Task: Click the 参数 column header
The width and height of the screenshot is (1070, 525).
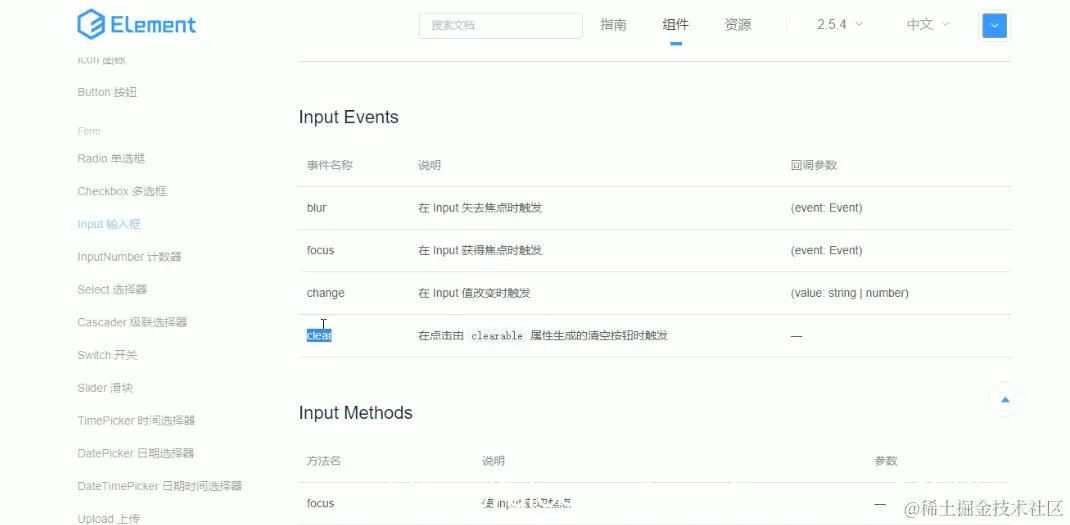Action: pos(886,461)
